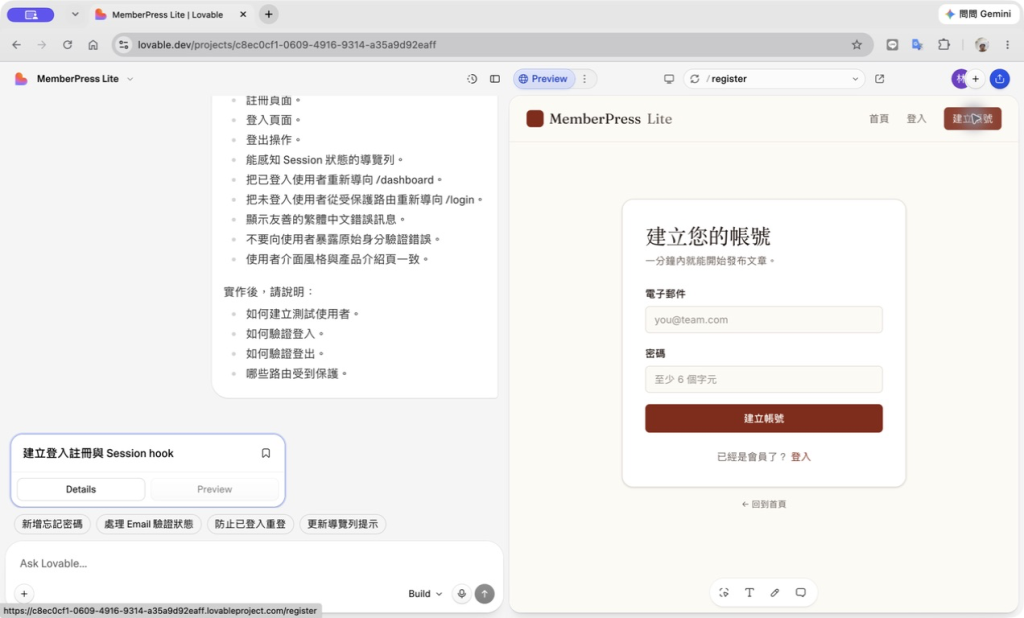Bookmark the Session hook card
Image resolution: width=1024 pixels, height=618 pixels.
click(266, 453)
